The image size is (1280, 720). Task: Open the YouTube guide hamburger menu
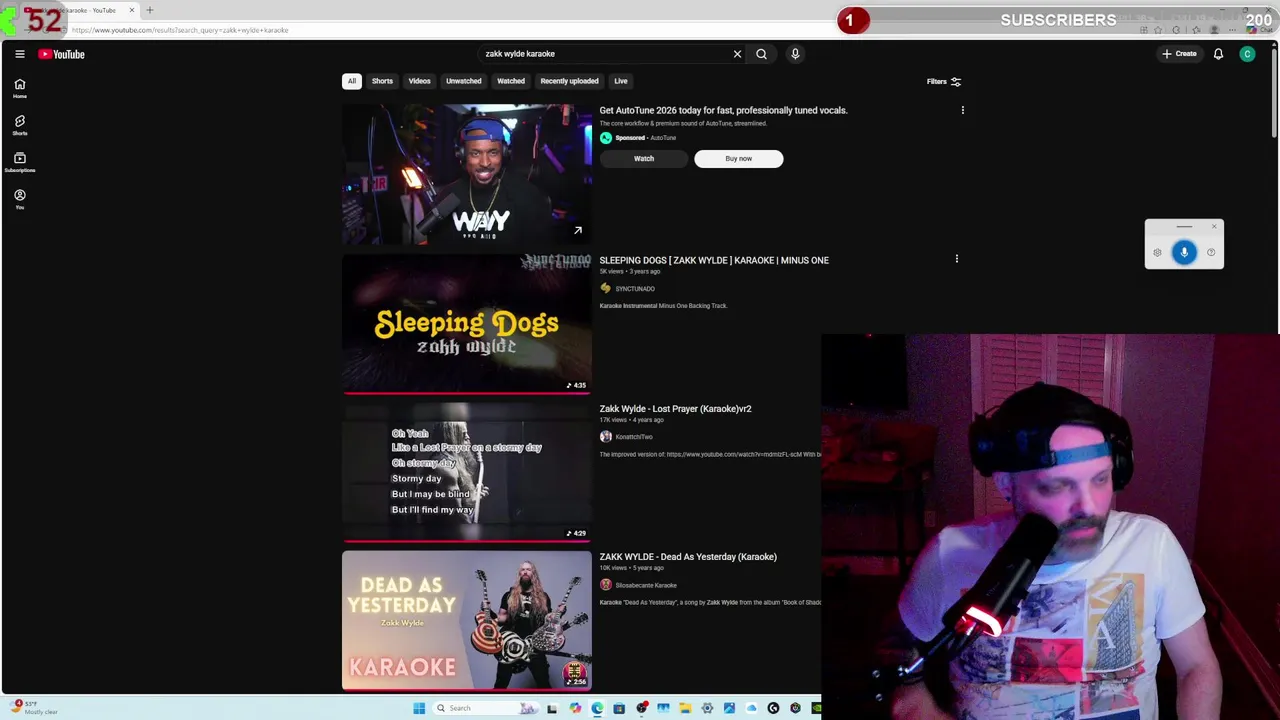tap(19, 54)
